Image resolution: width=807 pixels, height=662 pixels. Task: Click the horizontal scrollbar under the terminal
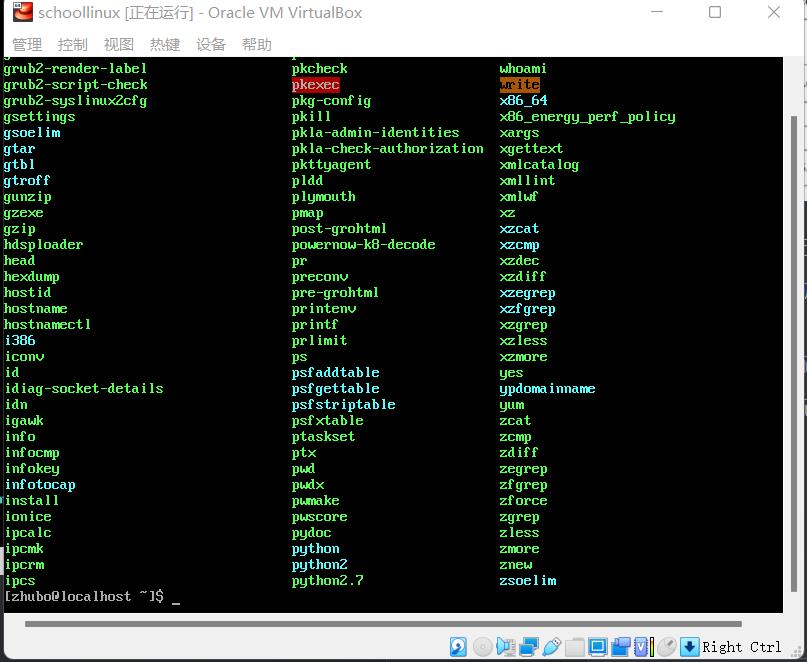383,624
